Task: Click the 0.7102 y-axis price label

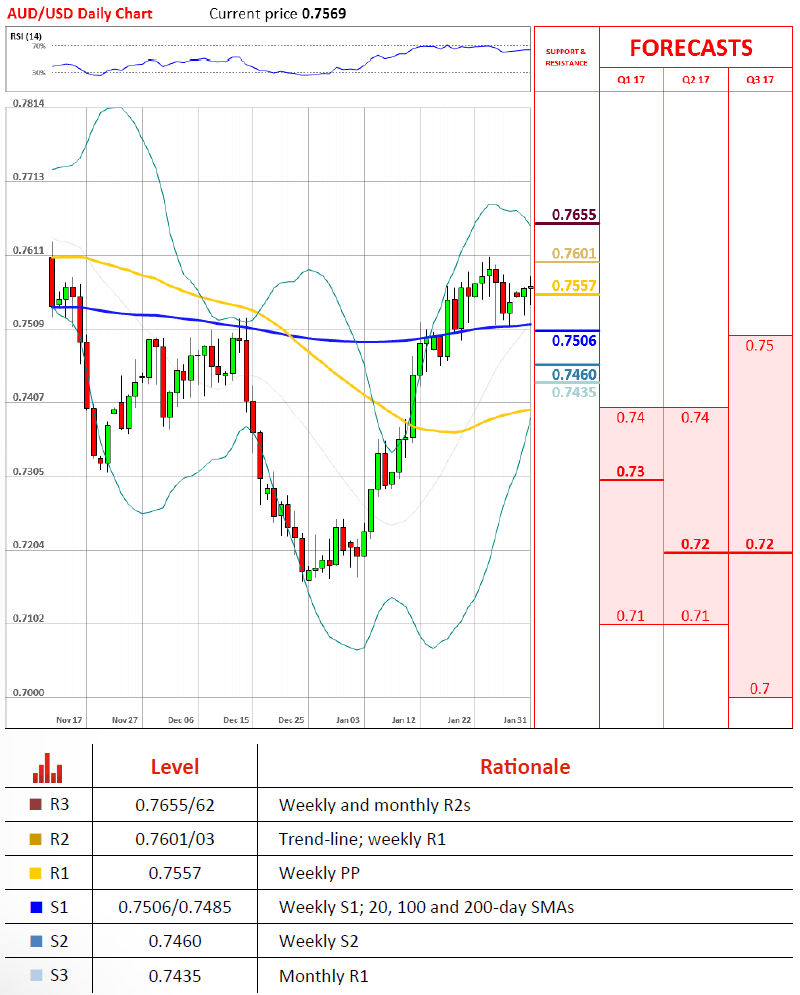Action: coord(29,619)
